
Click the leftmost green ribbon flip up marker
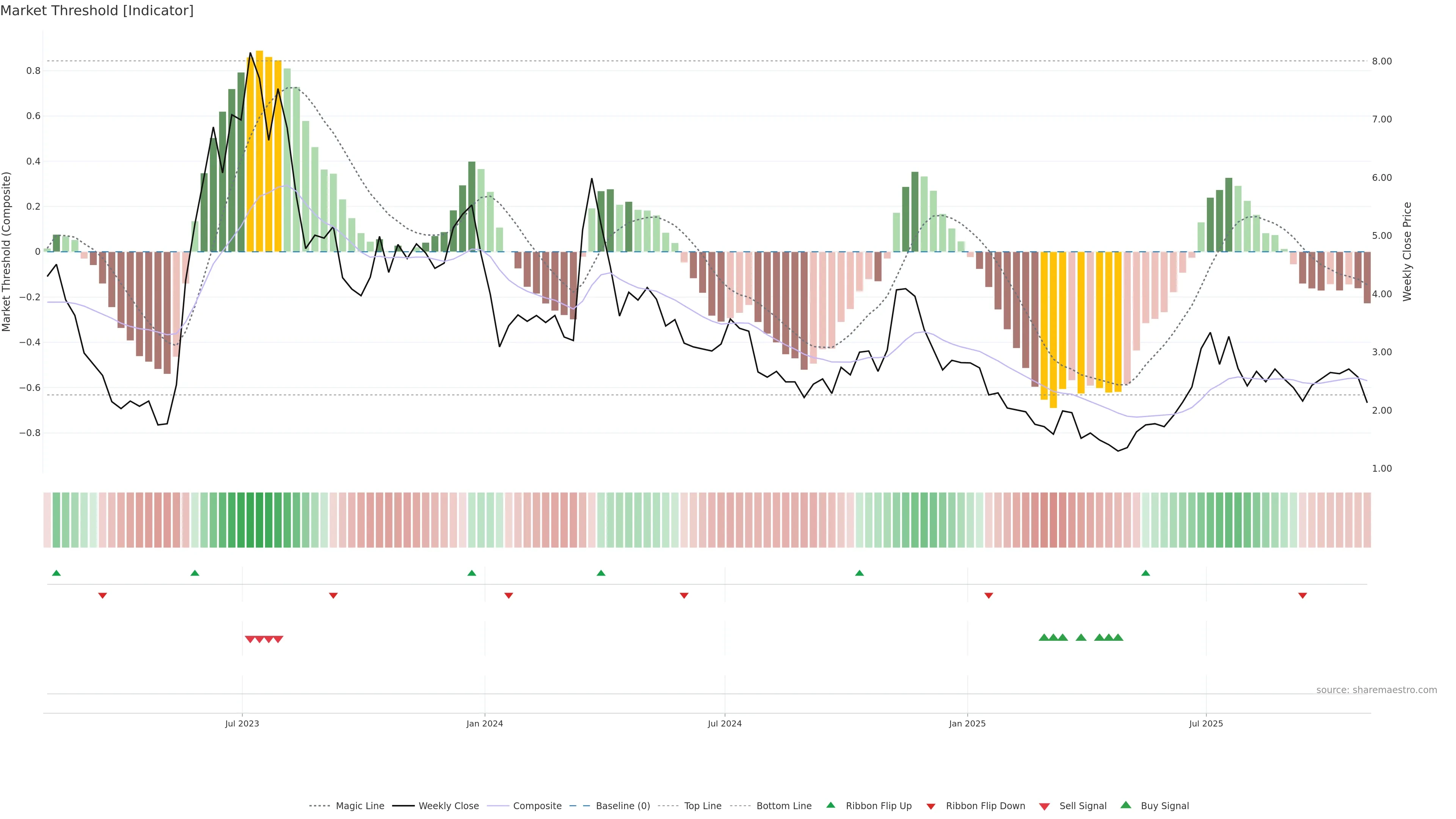56,573
